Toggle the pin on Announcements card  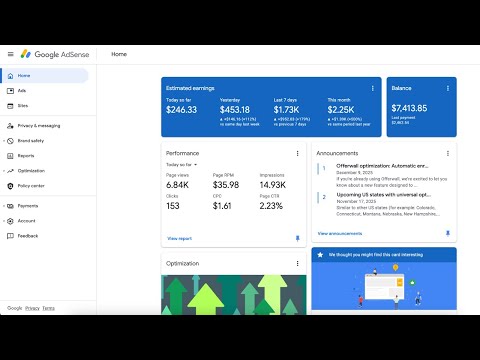[448, 233]
